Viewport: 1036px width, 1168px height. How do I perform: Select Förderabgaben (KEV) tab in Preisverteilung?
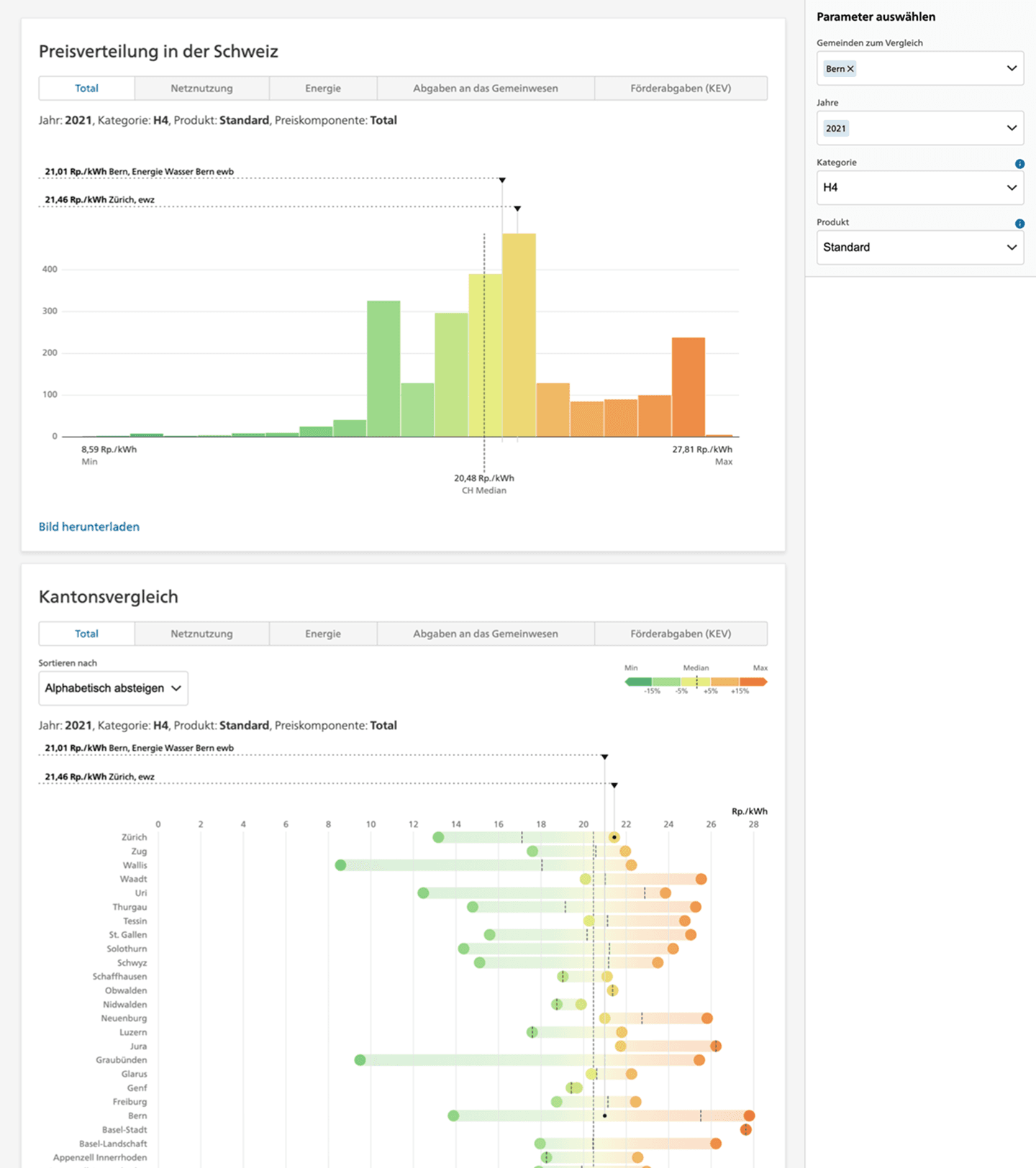(681, 88)
